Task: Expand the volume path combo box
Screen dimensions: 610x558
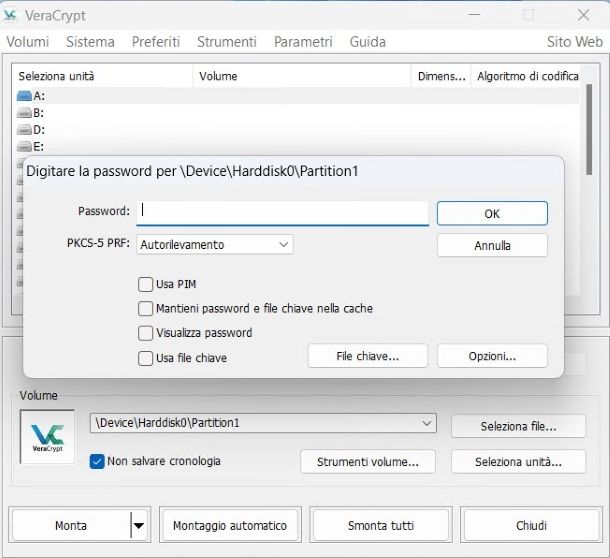Action: tap(427, 423)
